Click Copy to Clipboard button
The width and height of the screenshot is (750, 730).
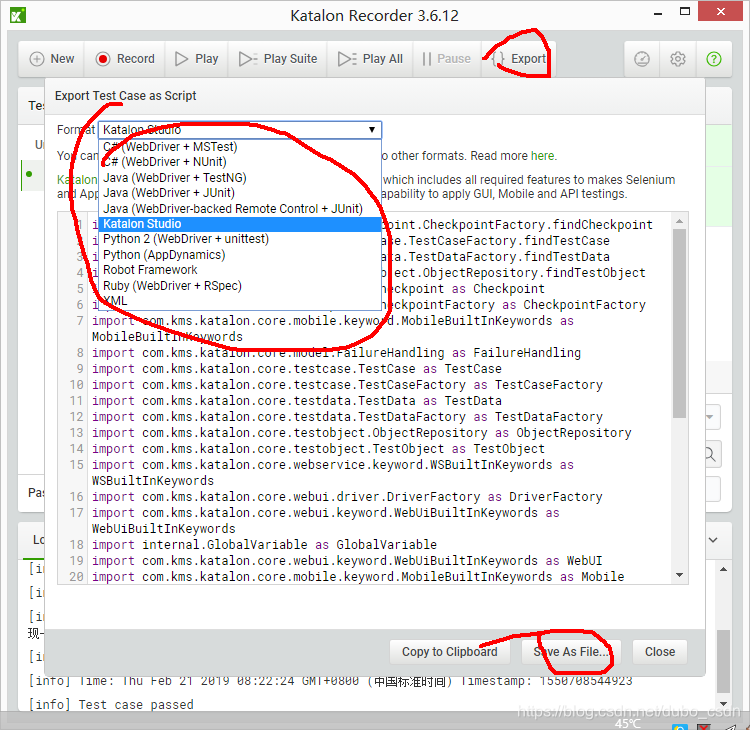[450, 652]
